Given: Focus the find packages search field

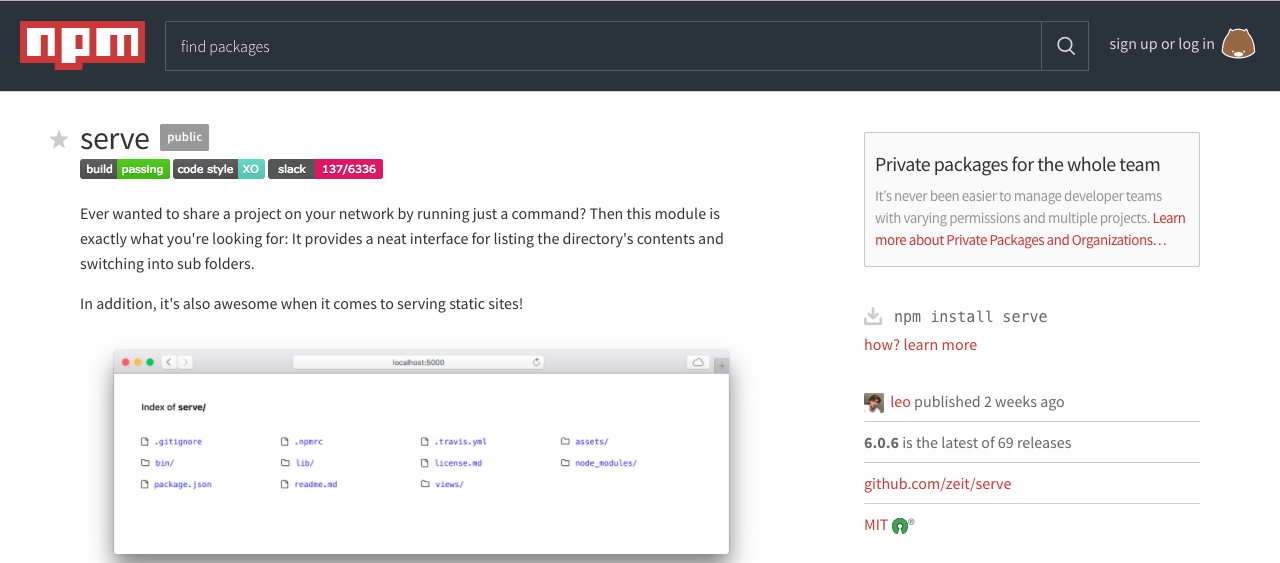Looking at the screenshot, I should pos(603,46).
